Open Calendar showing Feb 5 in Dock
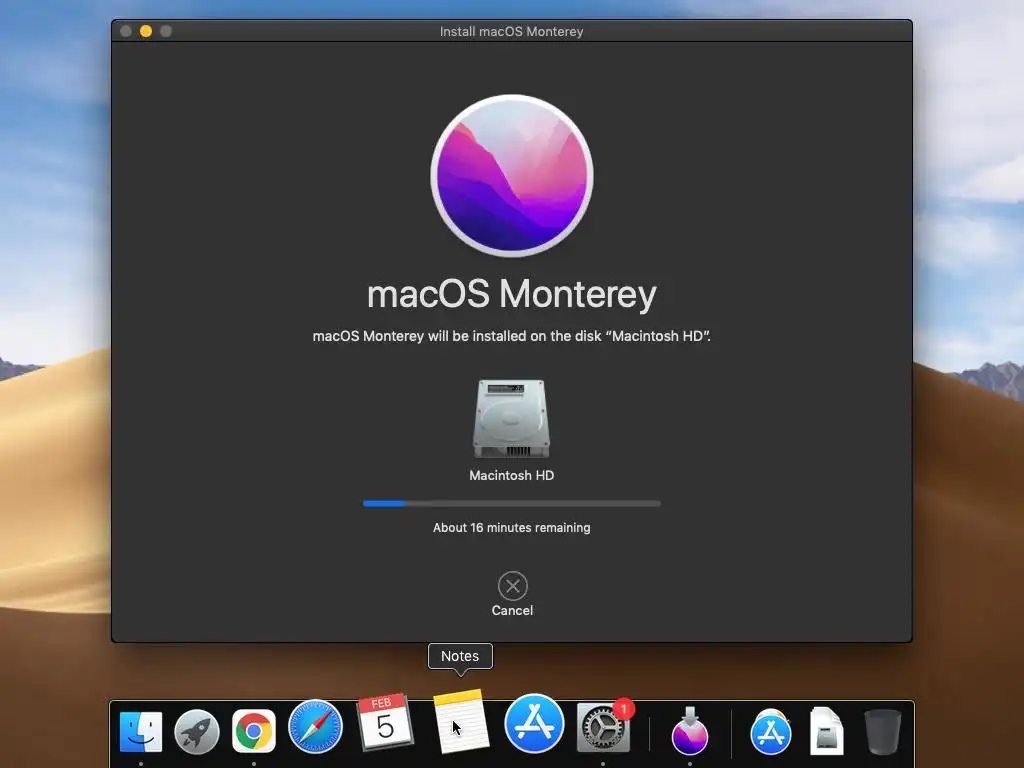This screenshot has height=768, width=1024. (x=385, y=721)
